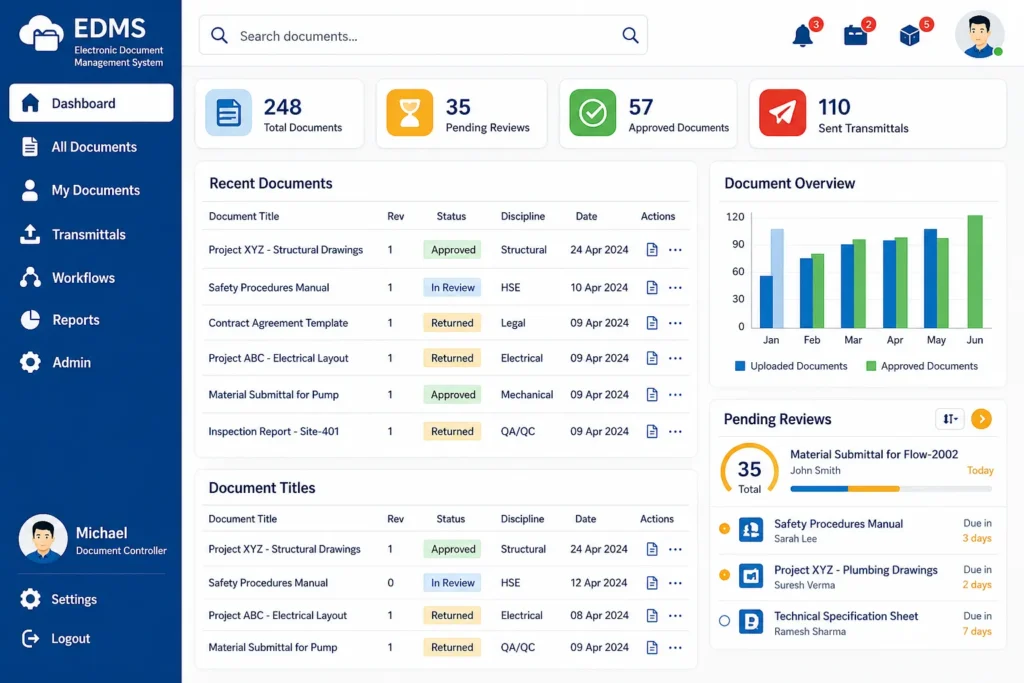
Task: Select the orange status dot for Project XYZ - Plumbing Drawings
Action: tap(724, 575)
